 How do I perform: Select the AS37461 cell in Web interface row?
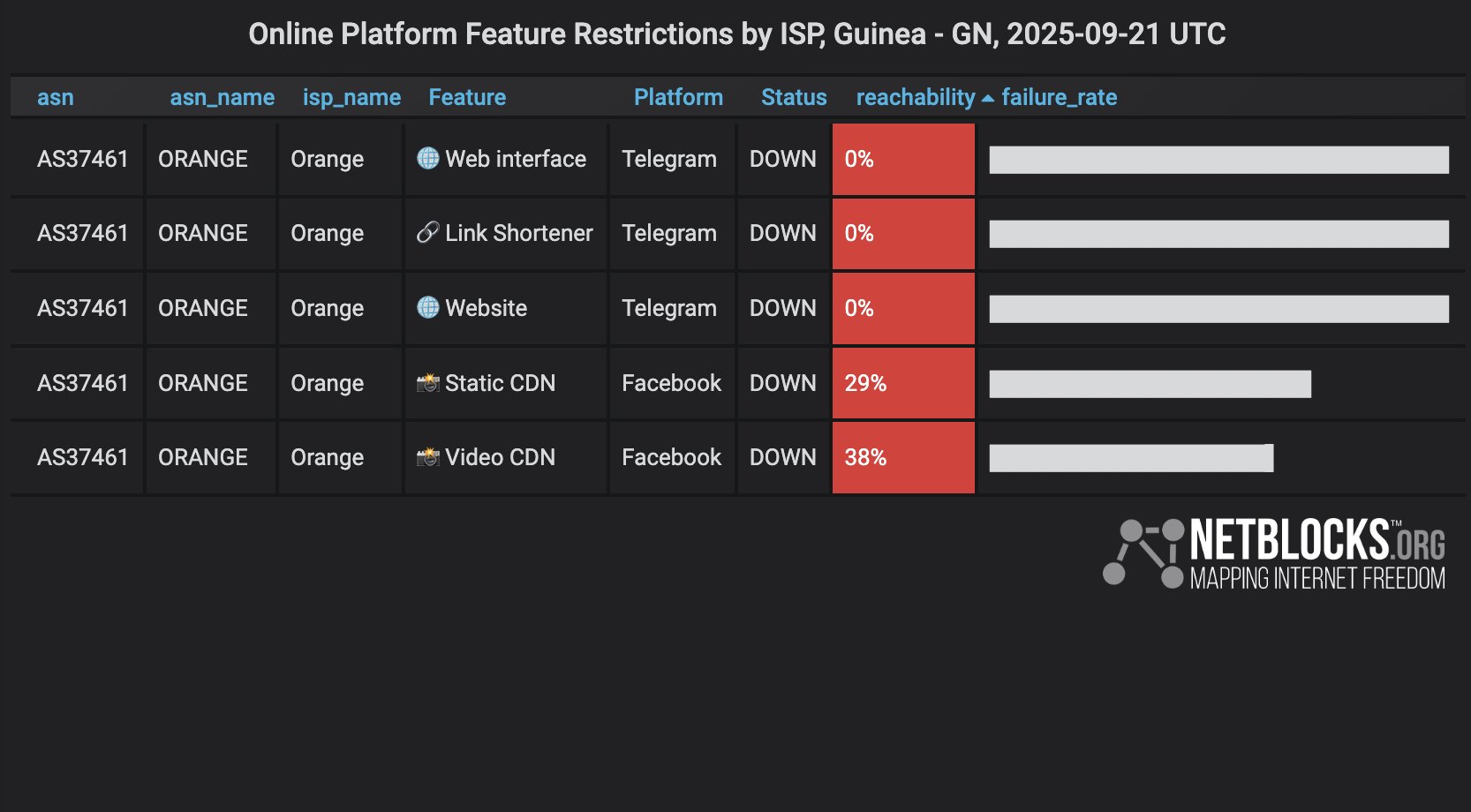[82, 159]
